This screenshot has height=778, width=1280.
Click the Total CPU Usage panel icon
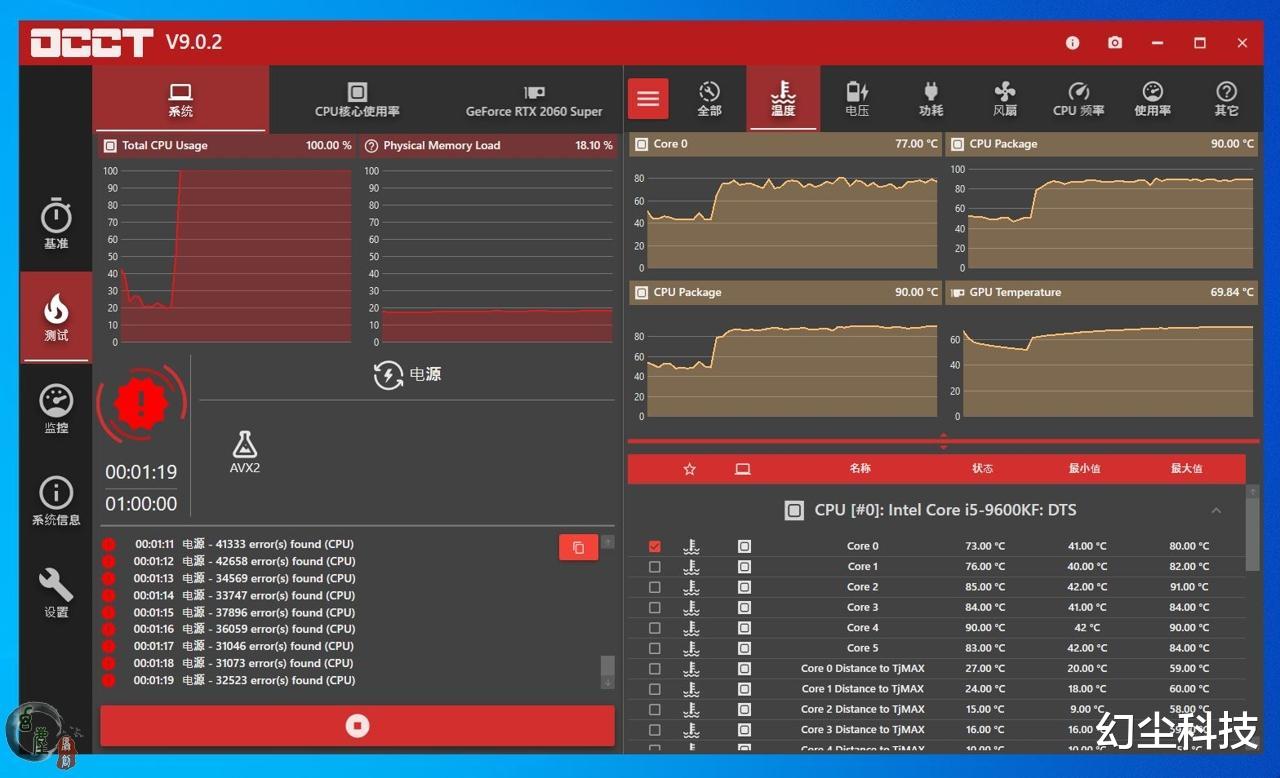(x=110, y=145)
